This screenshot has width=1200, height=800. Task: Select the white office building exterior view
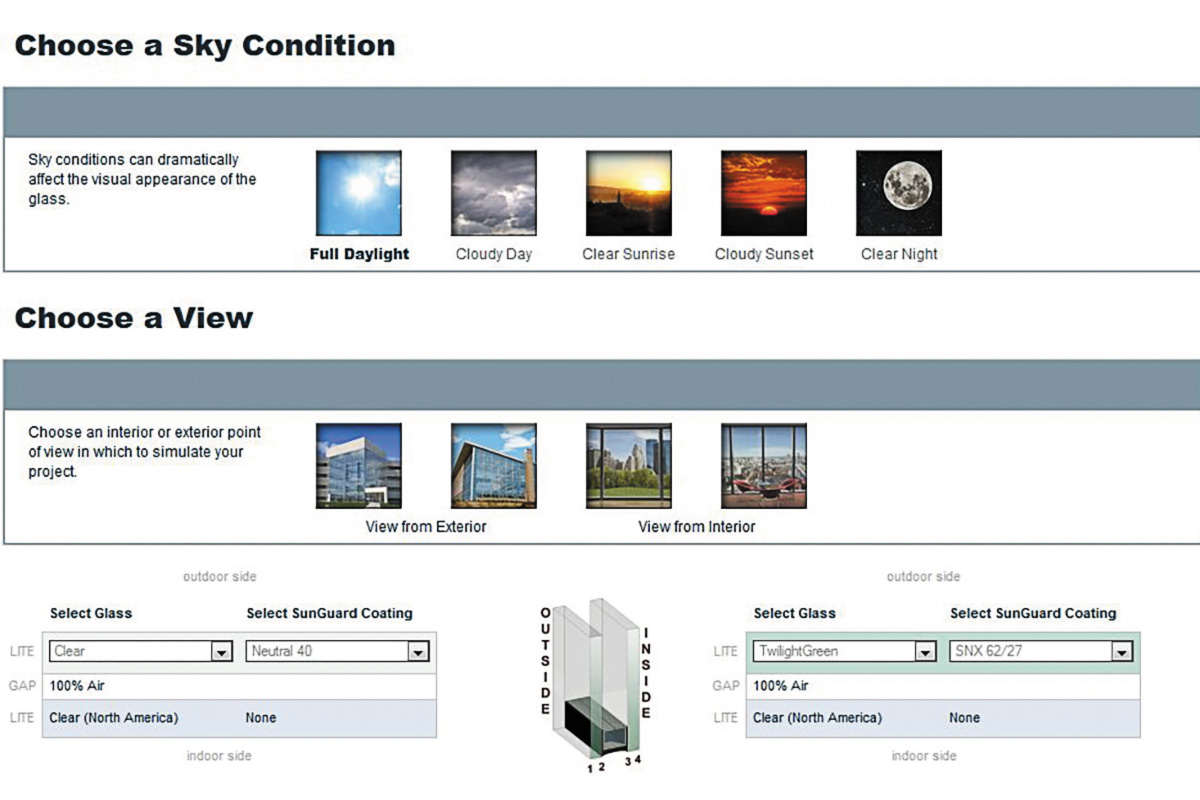click(x=359, y=466)
